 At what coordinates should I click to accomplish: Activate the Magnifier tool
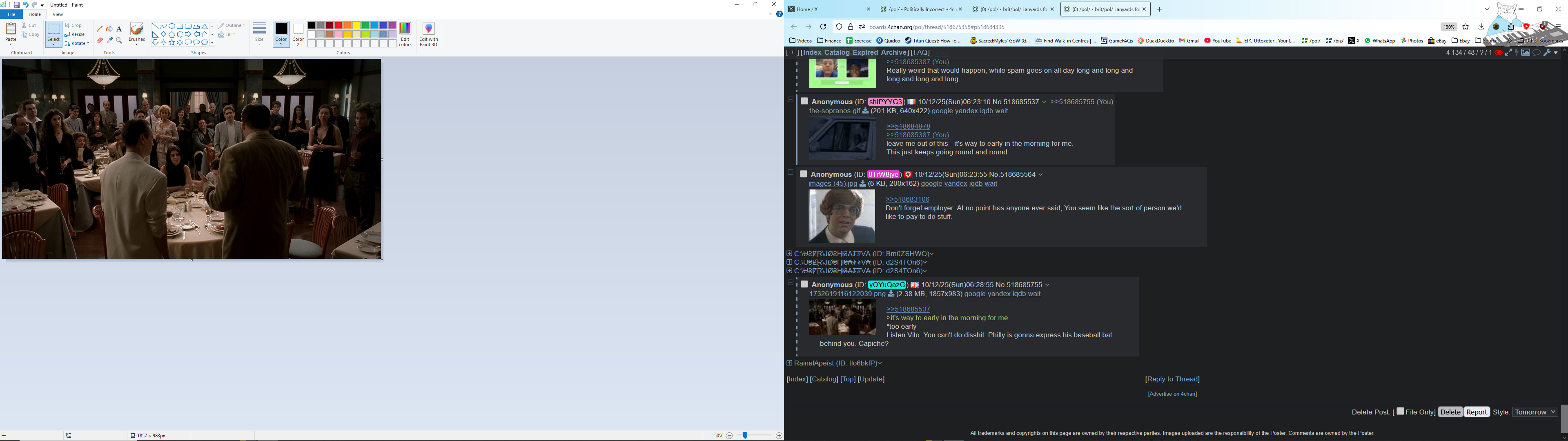click(x=119, y=41)
